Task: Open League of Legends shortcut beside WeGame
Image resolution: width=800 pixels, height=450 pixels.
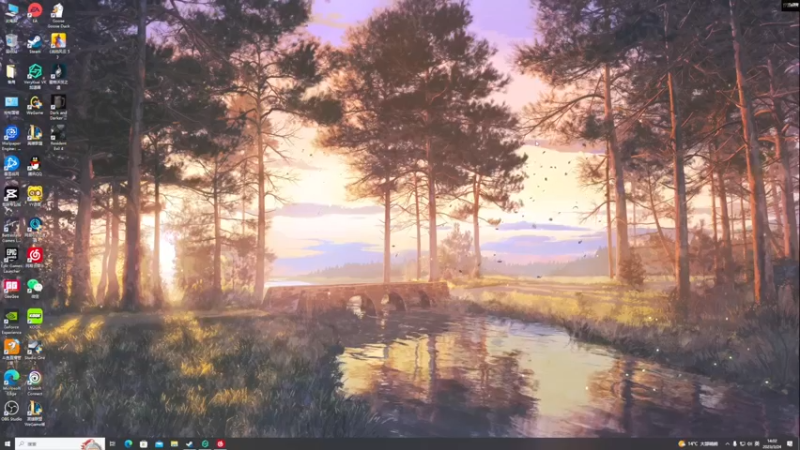Action: pos(35,135)
